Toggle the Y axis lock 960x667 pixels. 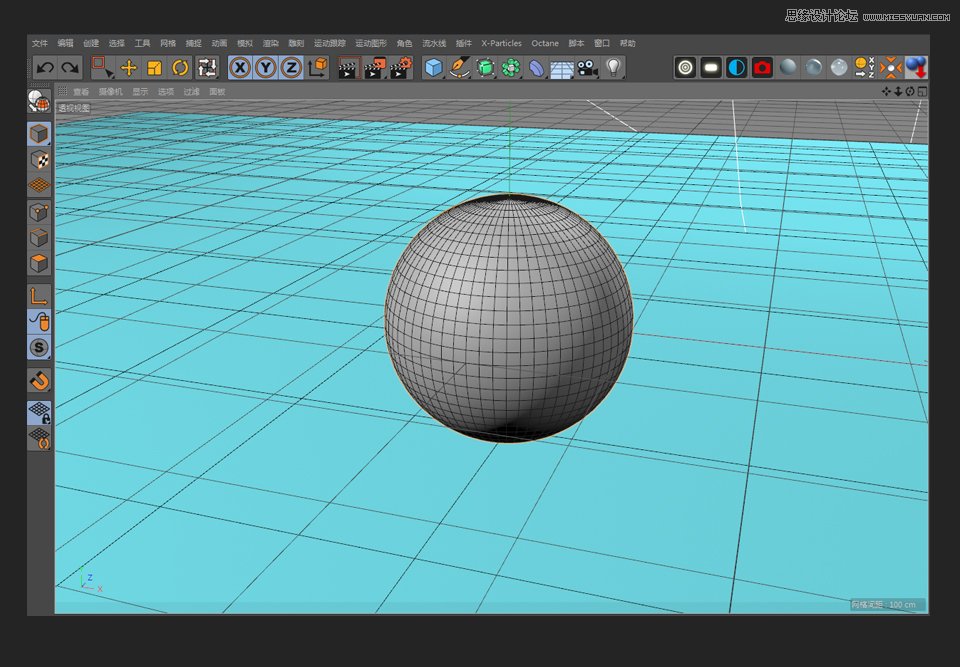pos(264,68)
